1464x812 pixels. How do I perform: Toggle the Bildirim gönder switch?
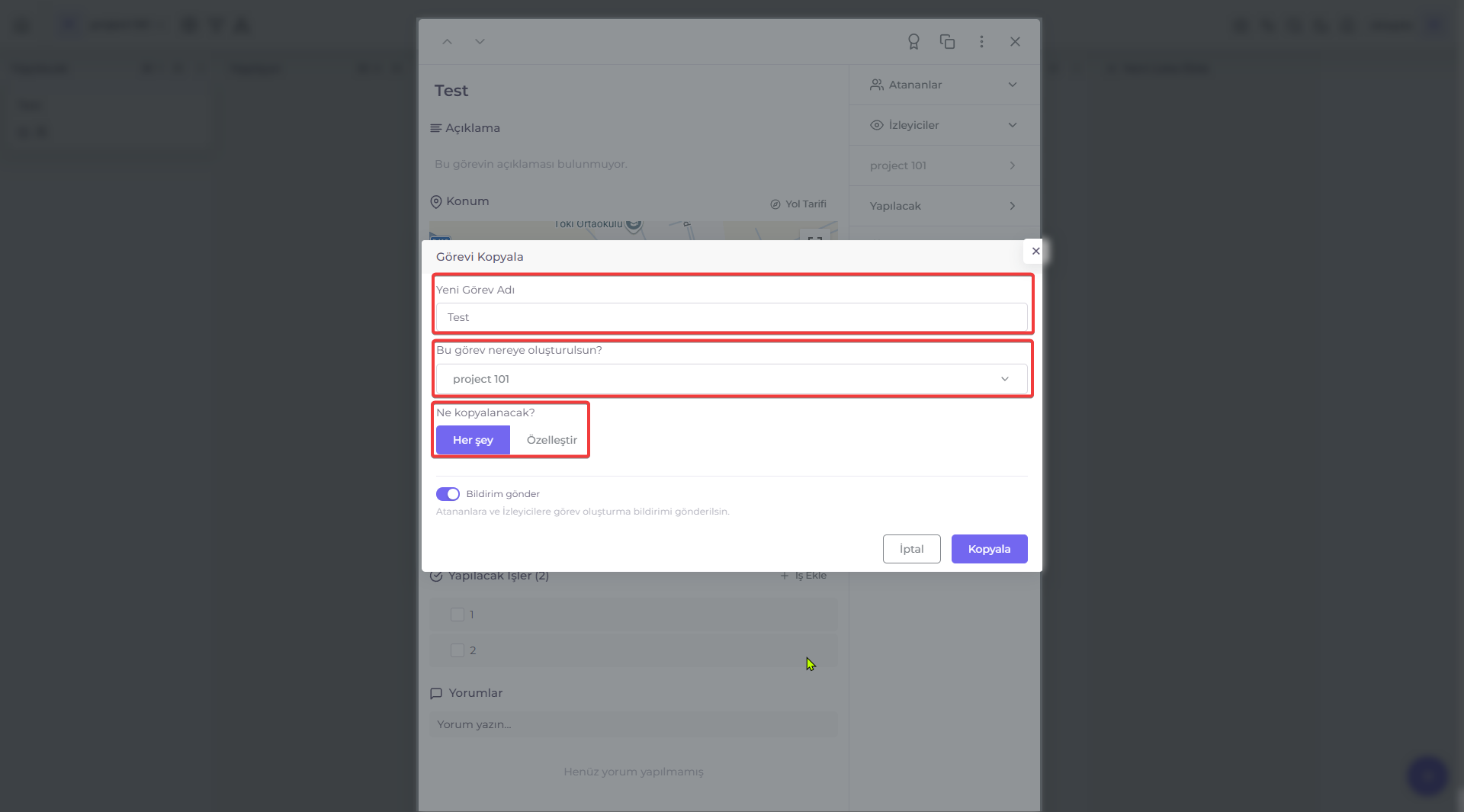[x=448, y=494]
